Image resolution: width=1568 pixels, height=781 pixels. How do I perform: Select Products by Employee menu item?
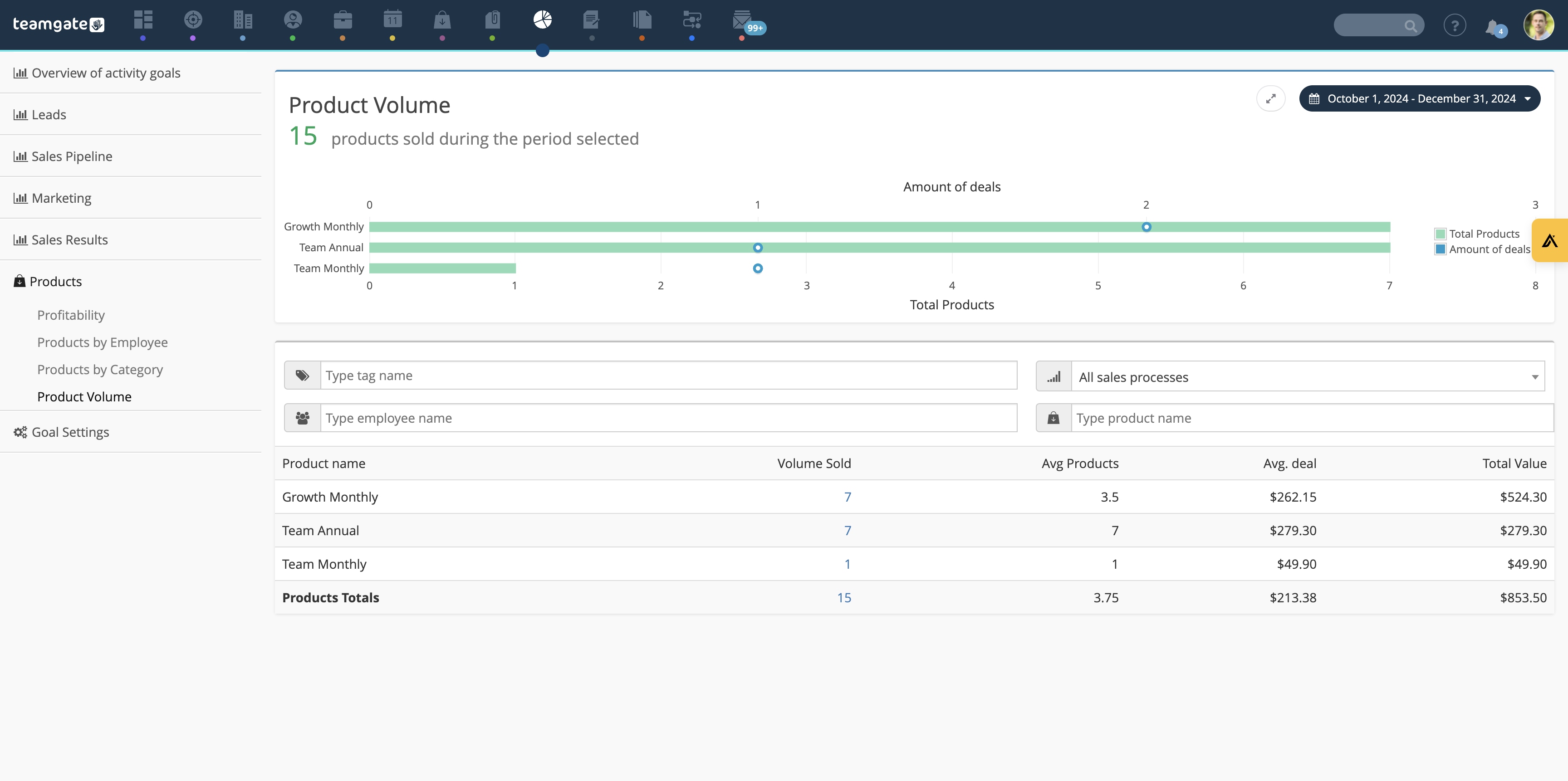click(x=102, y=342)
